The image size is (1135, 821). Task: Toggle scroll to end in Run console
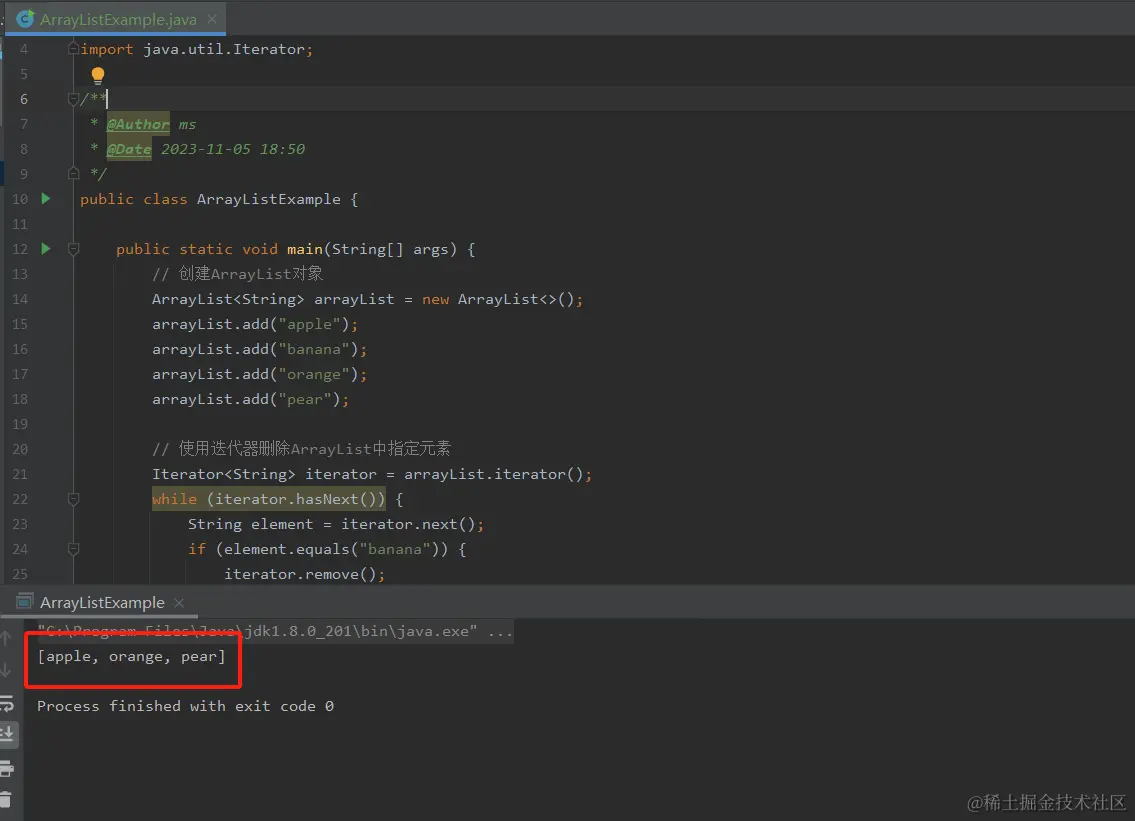pos(7,734)
